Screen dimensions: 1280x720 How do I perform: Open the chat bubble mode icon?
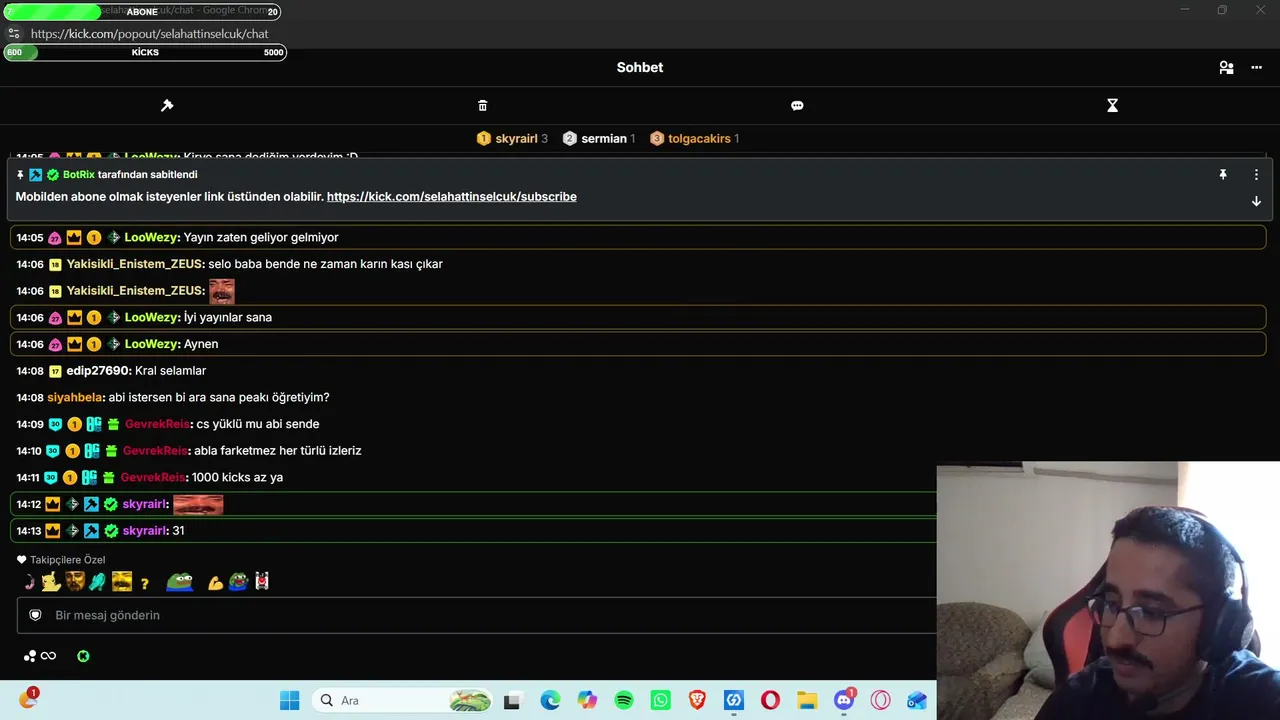tap(797, 105)
